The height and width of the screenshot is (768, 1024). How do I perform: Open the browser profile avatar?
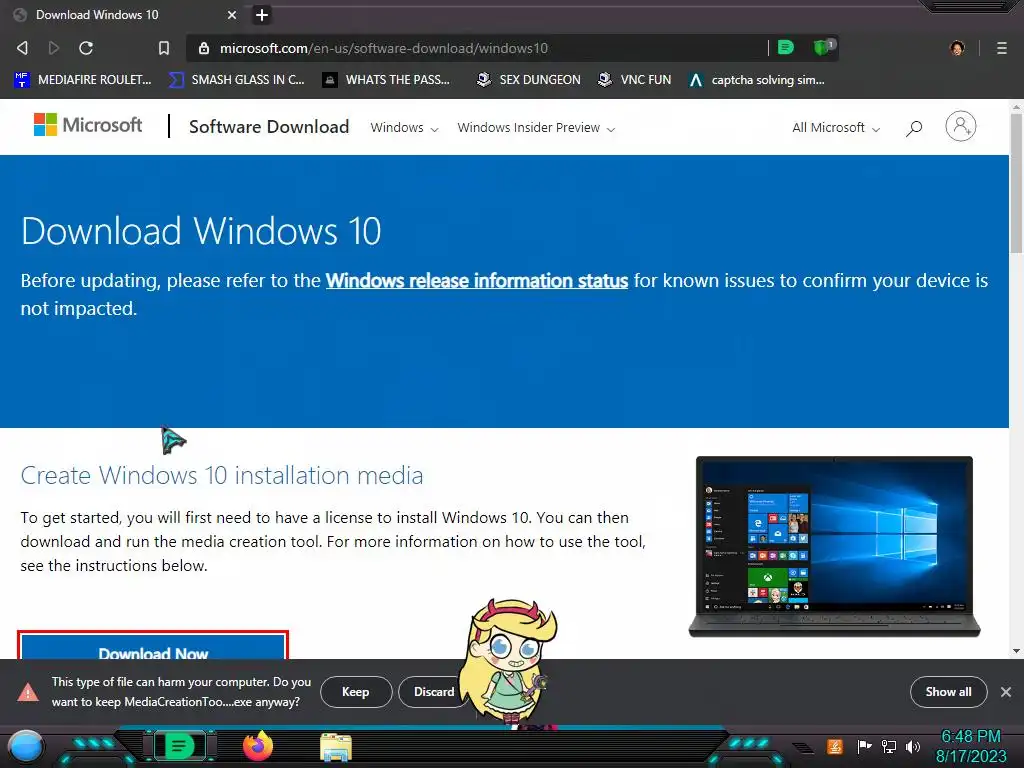point(957,48)
